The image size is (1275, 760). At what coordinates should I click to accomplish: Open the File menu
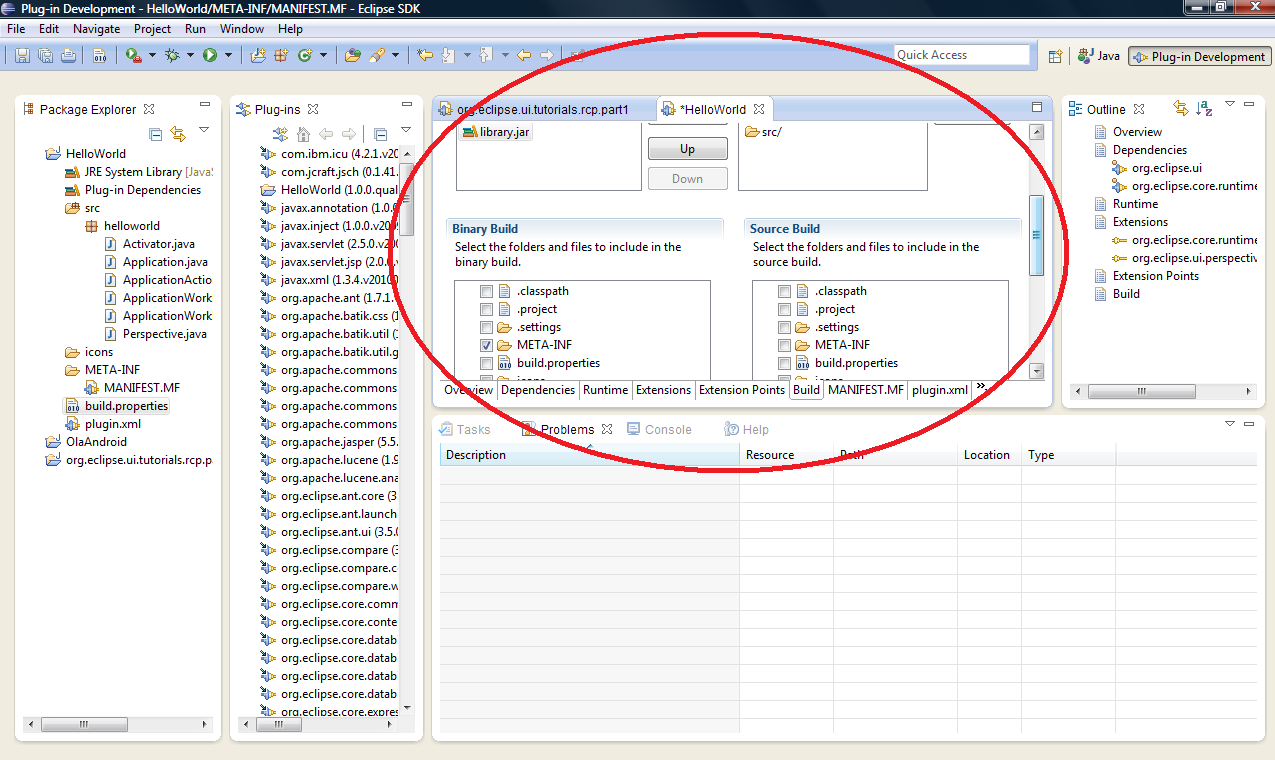pos(16,29)
